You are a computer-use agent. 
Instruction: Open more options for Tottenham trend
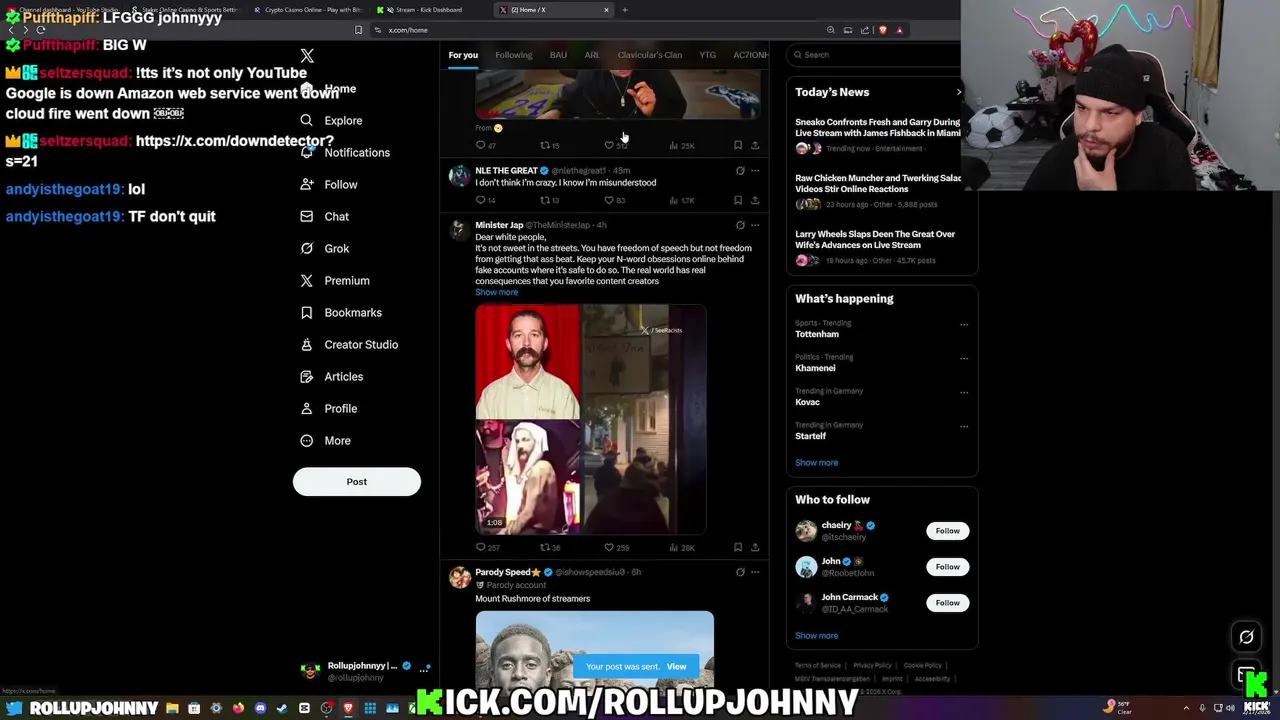pos(964,324)
